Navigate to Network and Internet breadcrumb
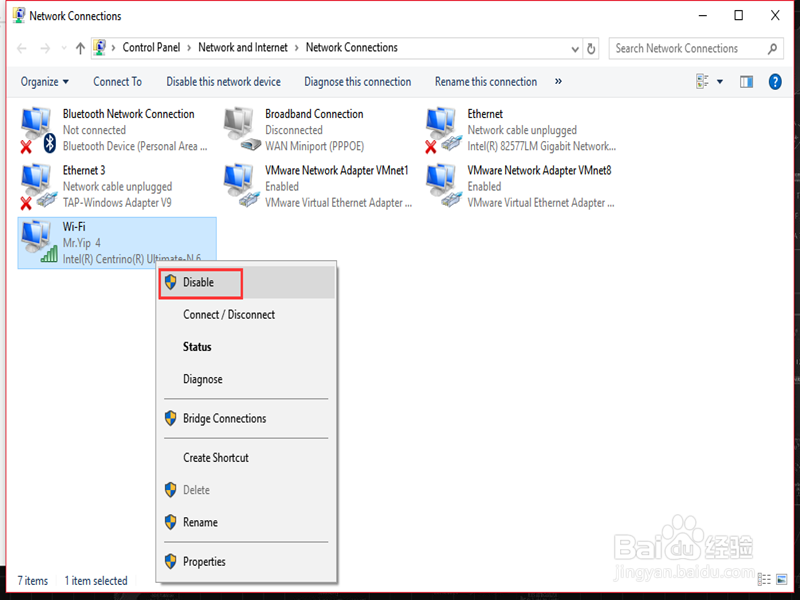 click(x=243, y=47)
